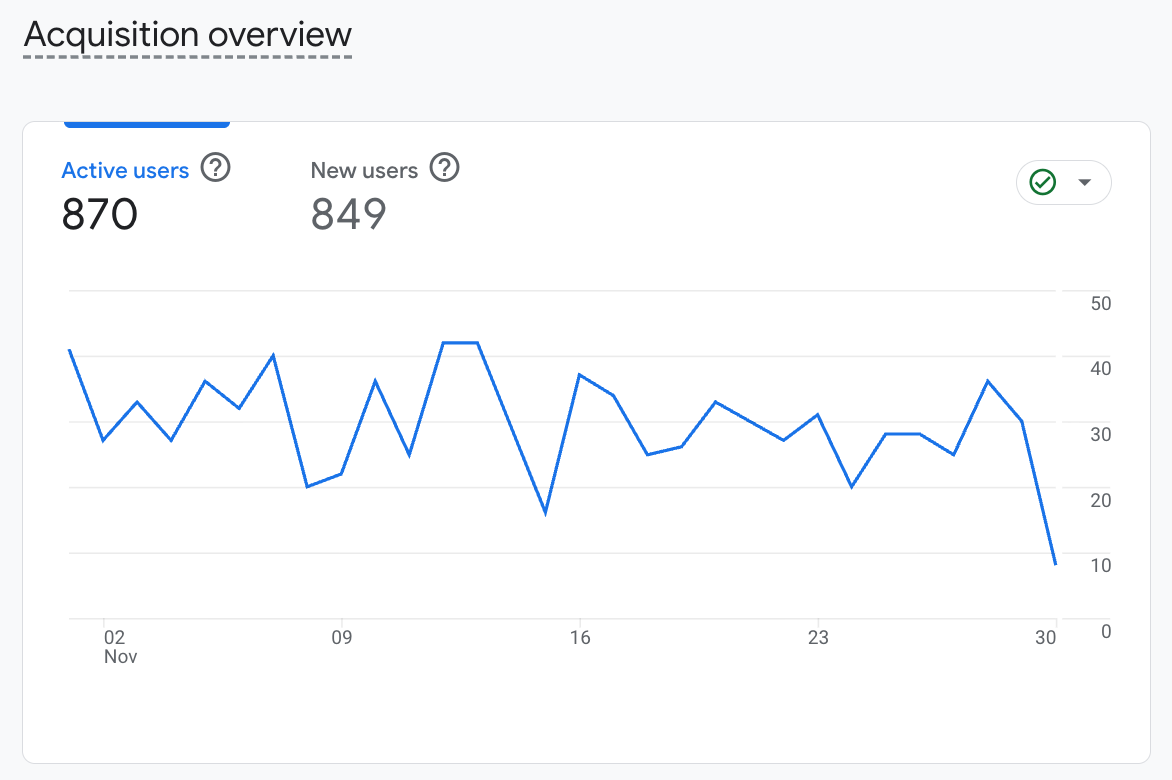This screenshot has width=1172, height=780.
Task: Click the 30 date axis label
Action: click(x=1046, y=637)
